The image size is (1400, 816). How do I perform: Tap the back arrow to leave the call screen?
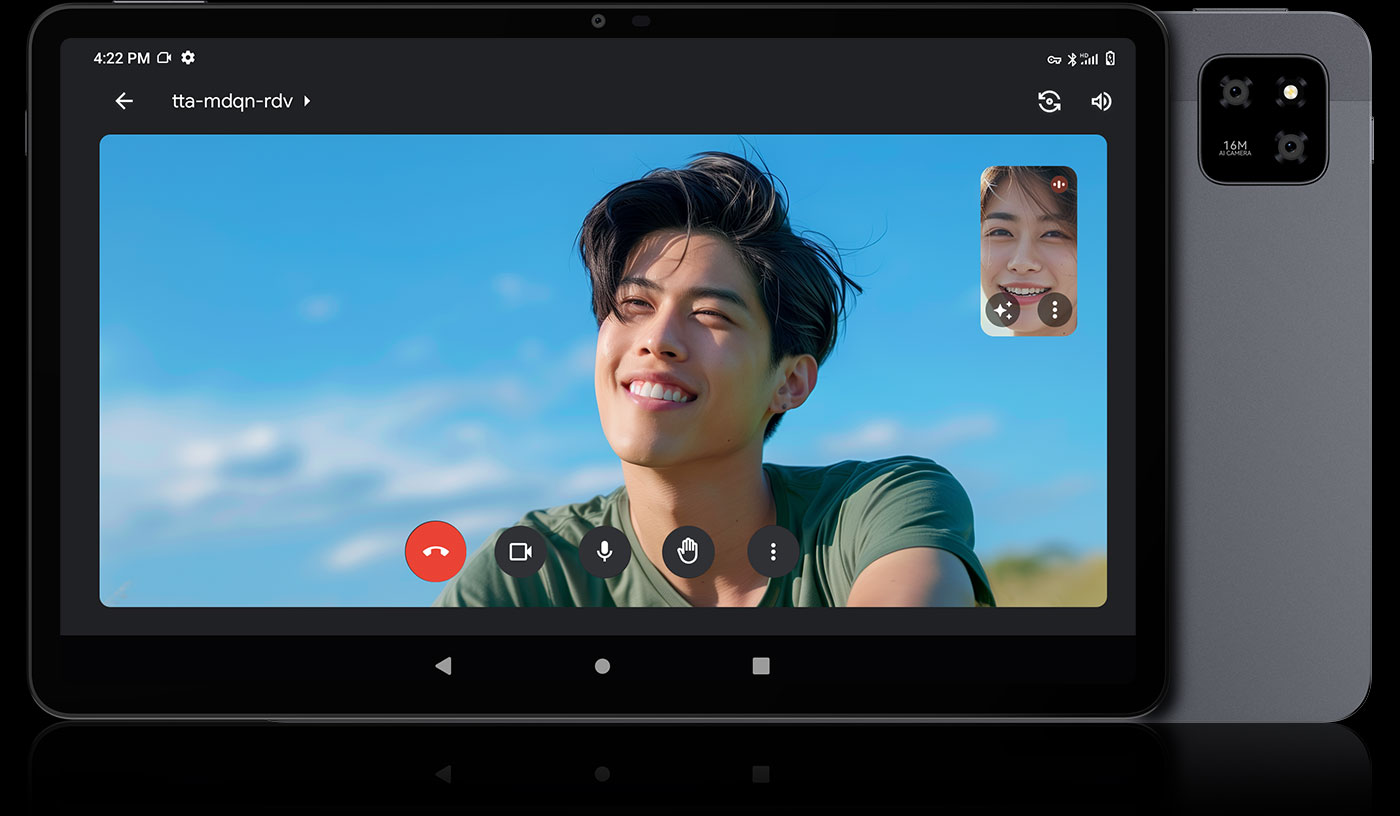[x=124, y=101]
